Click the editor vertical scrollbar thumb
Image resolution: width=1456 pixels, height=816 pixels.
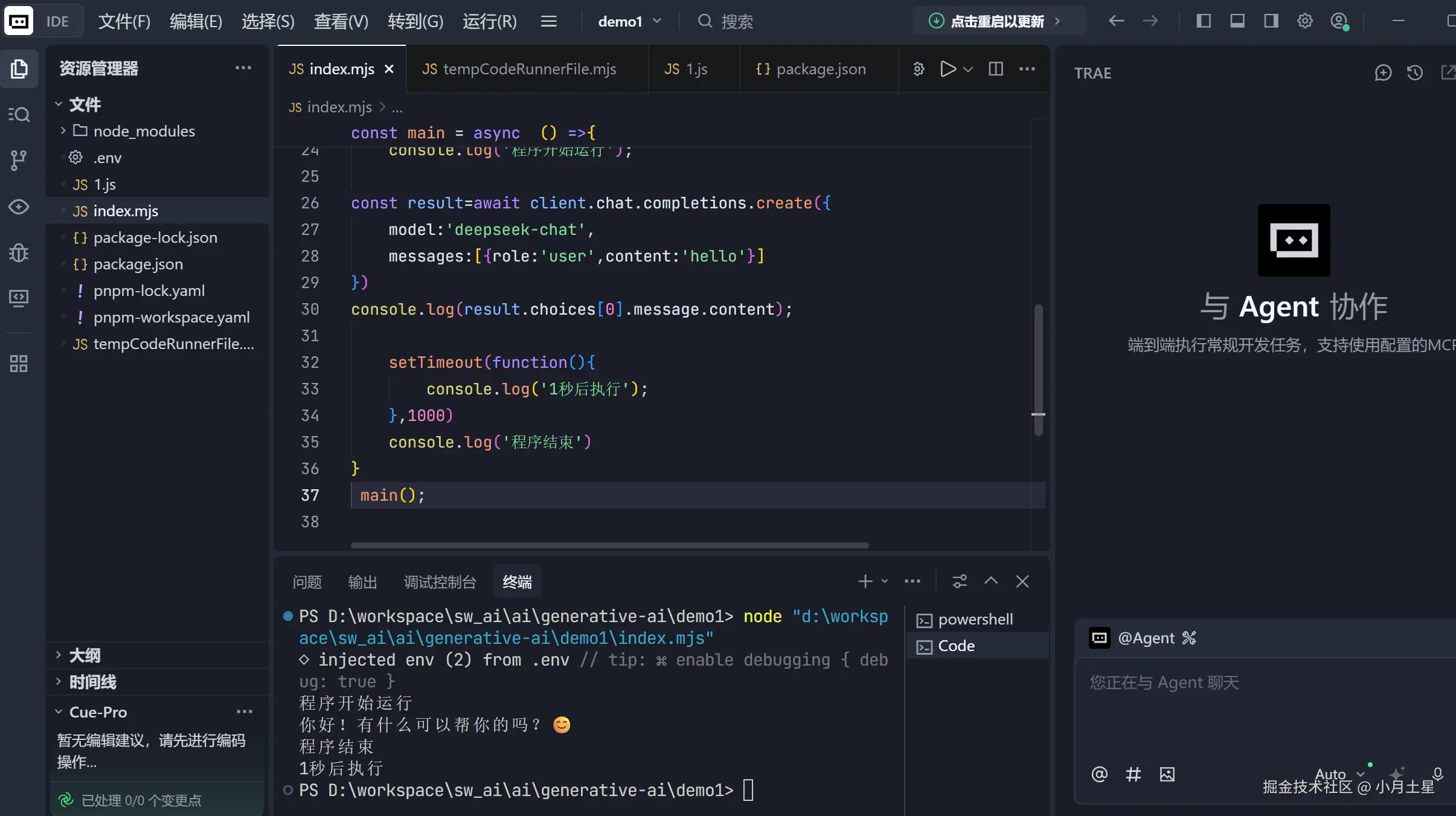click(x=1038, y=370)
